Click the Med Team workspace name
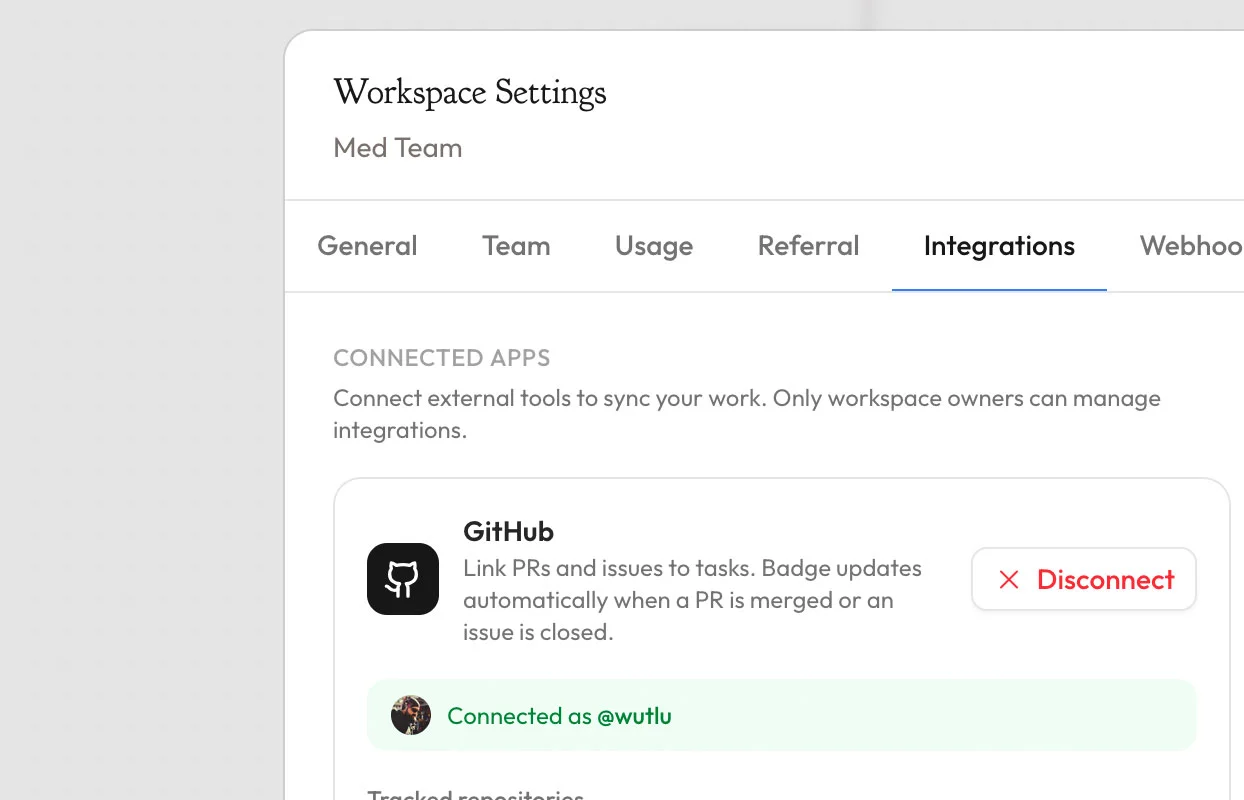This screenshot has height=800, width=1244. [x=398, y=147]
